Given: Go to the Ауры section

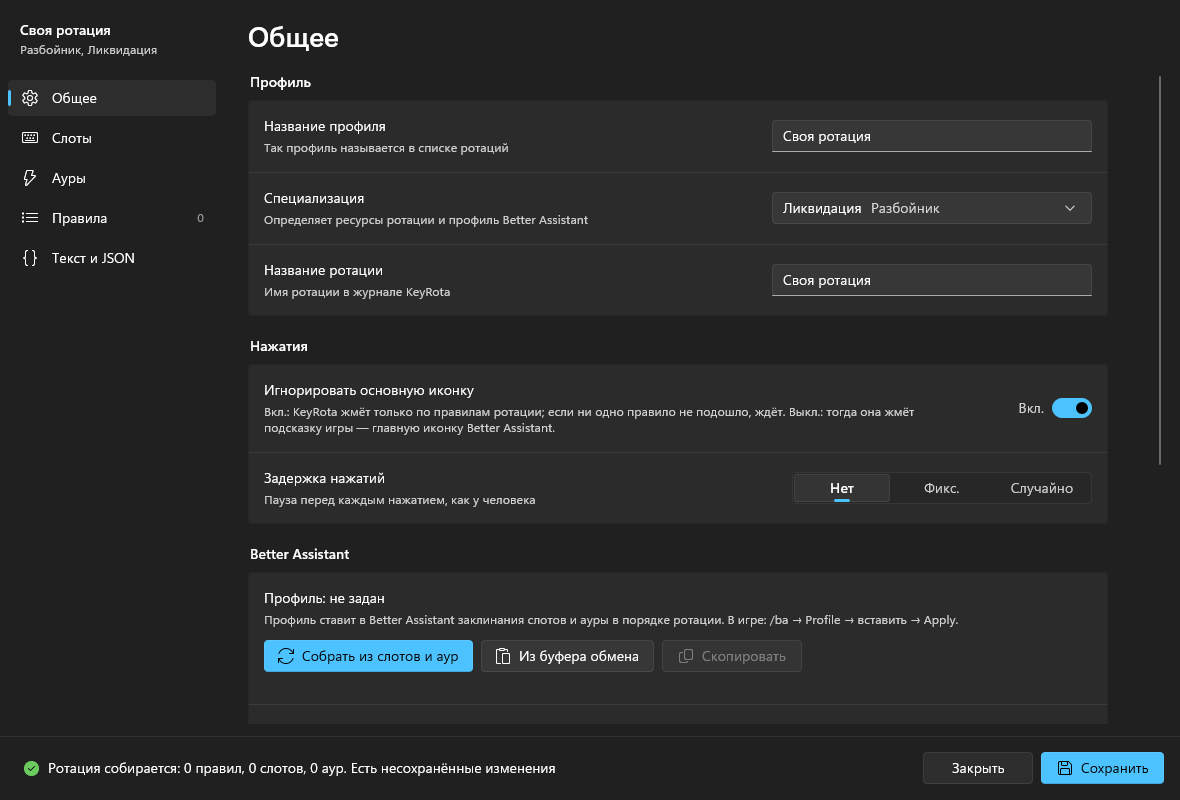Looking at the screenshot, I should [111, 178].
